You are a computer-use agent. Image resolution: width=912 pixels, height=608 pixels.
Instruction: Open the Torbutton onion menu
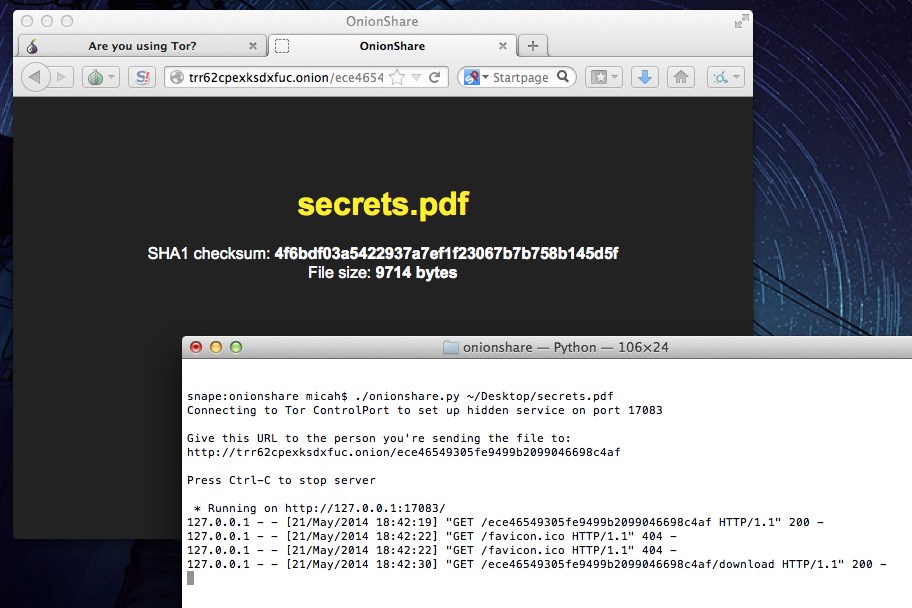coord(101,77)
